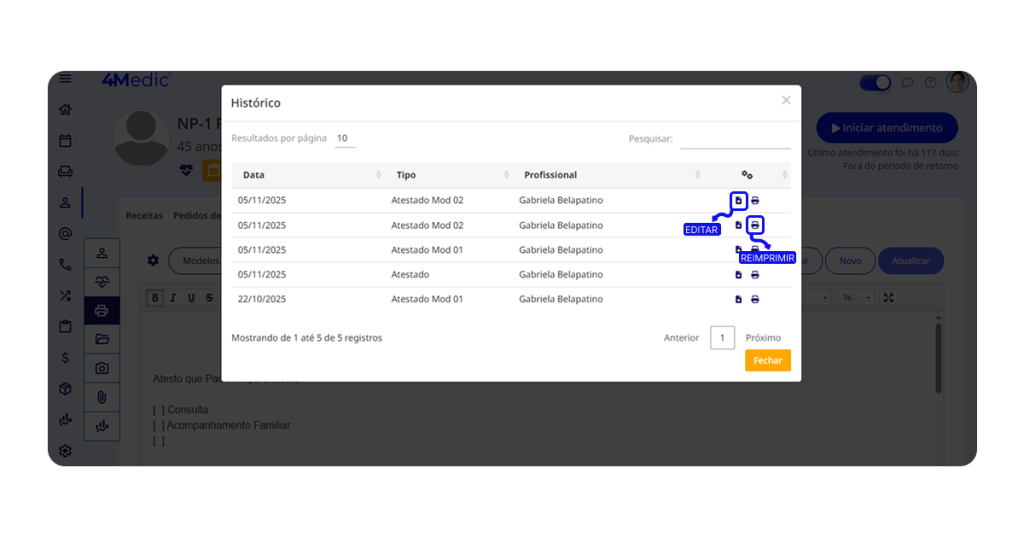
Task: Open the dollar sign finance icon in the sidebar
Action: coord(65,357)
